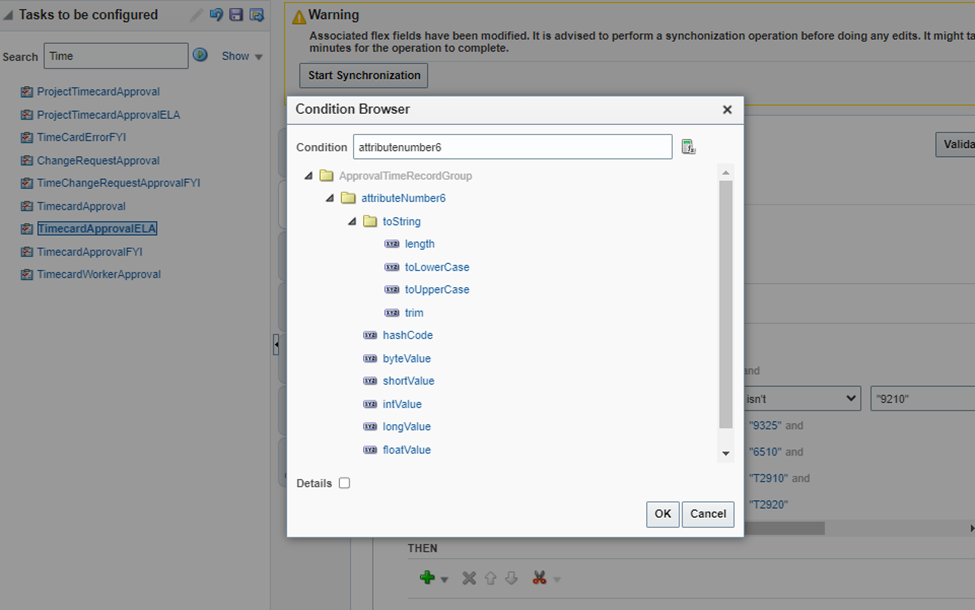Screen dimensions: 975x610
Task: Click the save diskette icon above the task list
Action: click(x=236, y=14)
